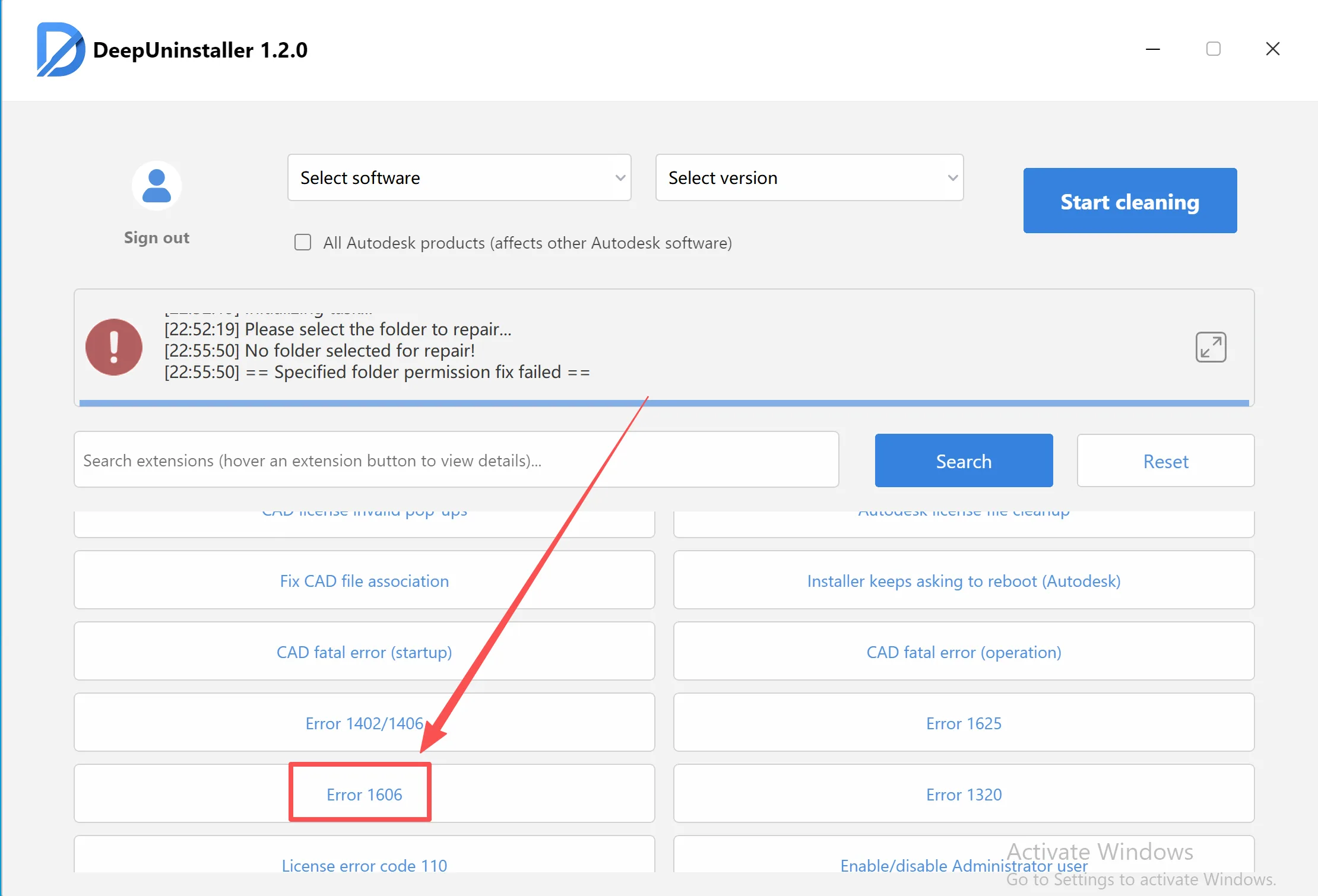Click the blue Search button

964,461
